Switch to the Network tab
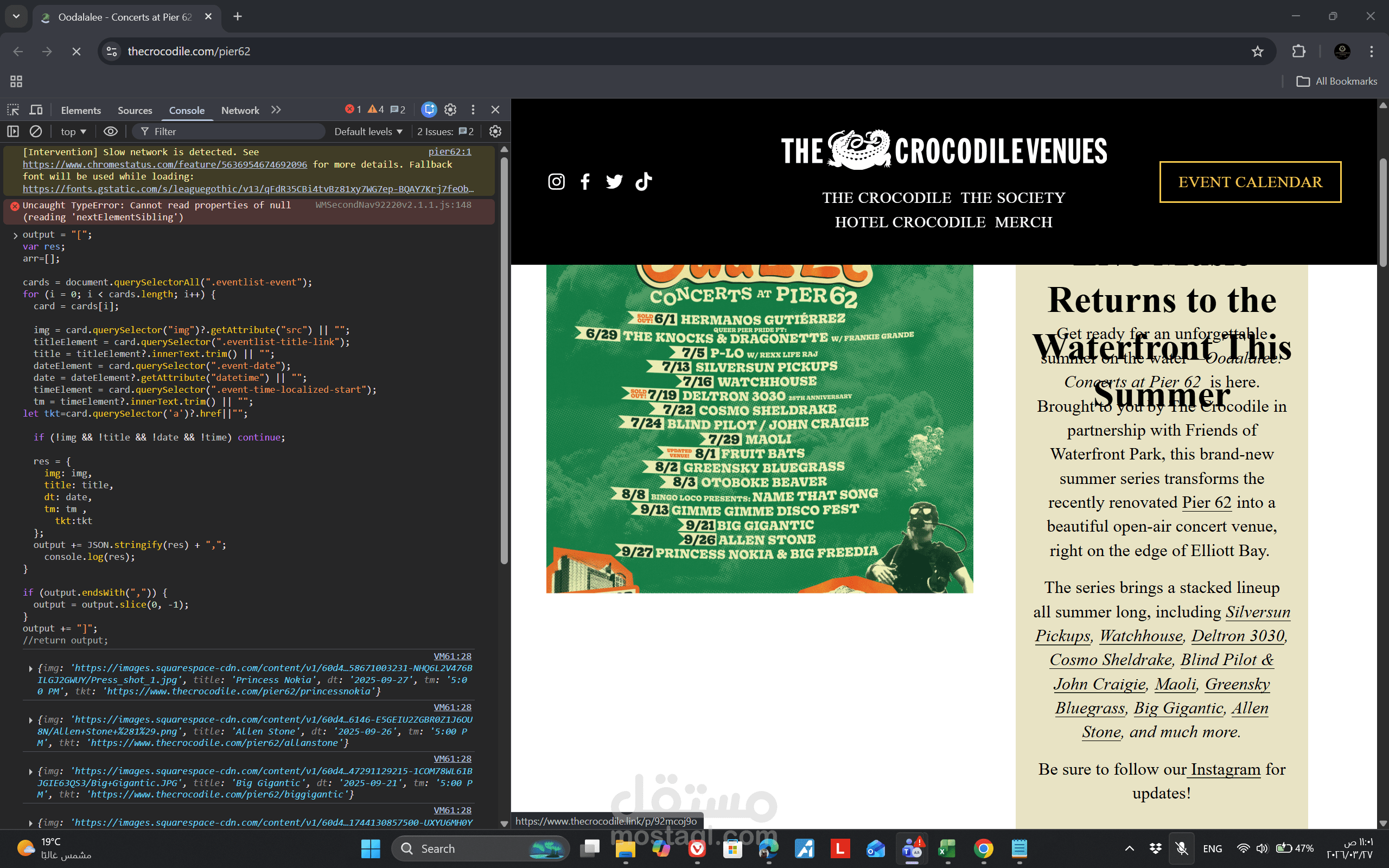This screenshot has height=868, width=1389. (240, 110)
